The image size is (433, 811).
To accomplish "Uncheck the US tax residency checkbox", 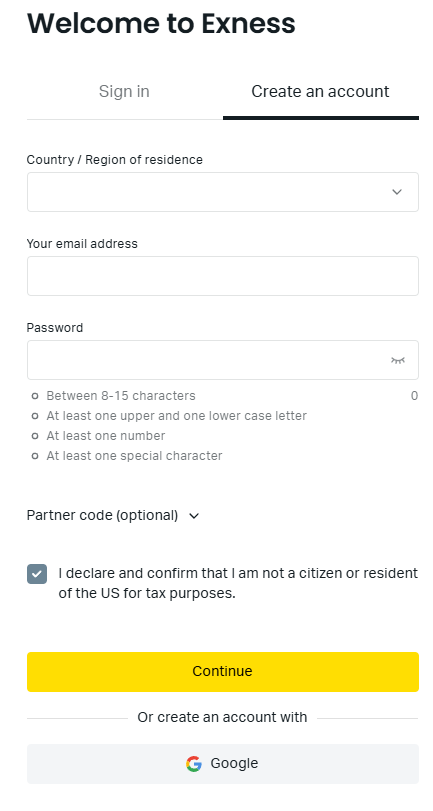I will (x=37, y=574).
